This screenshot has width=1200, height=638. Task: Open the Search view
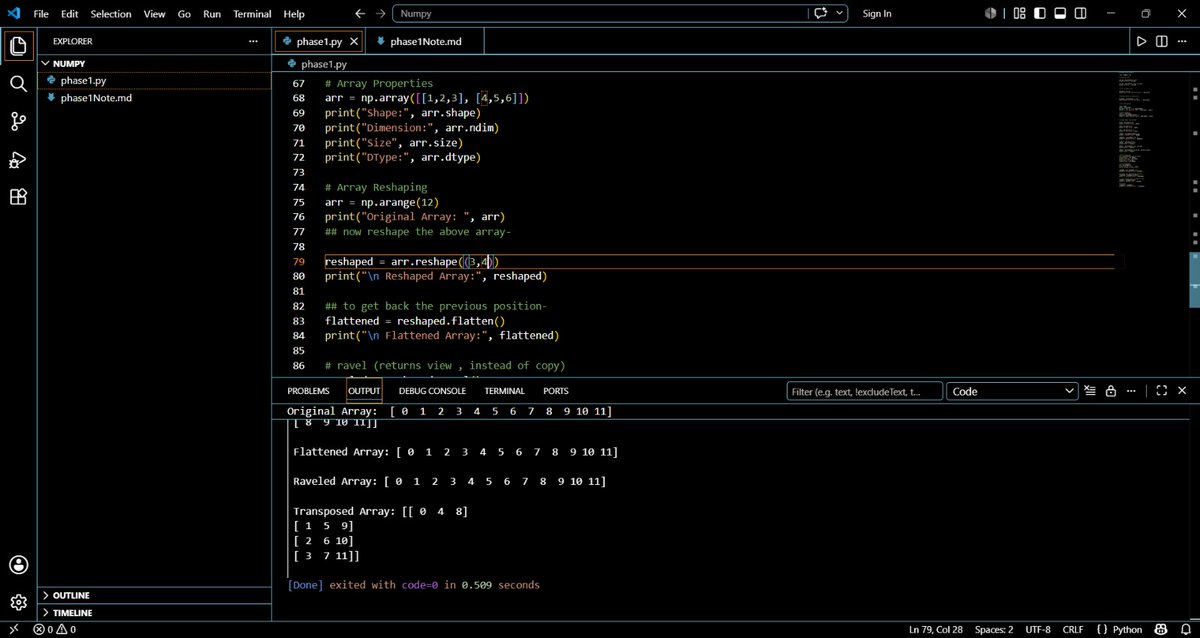(x=18, y=84)
